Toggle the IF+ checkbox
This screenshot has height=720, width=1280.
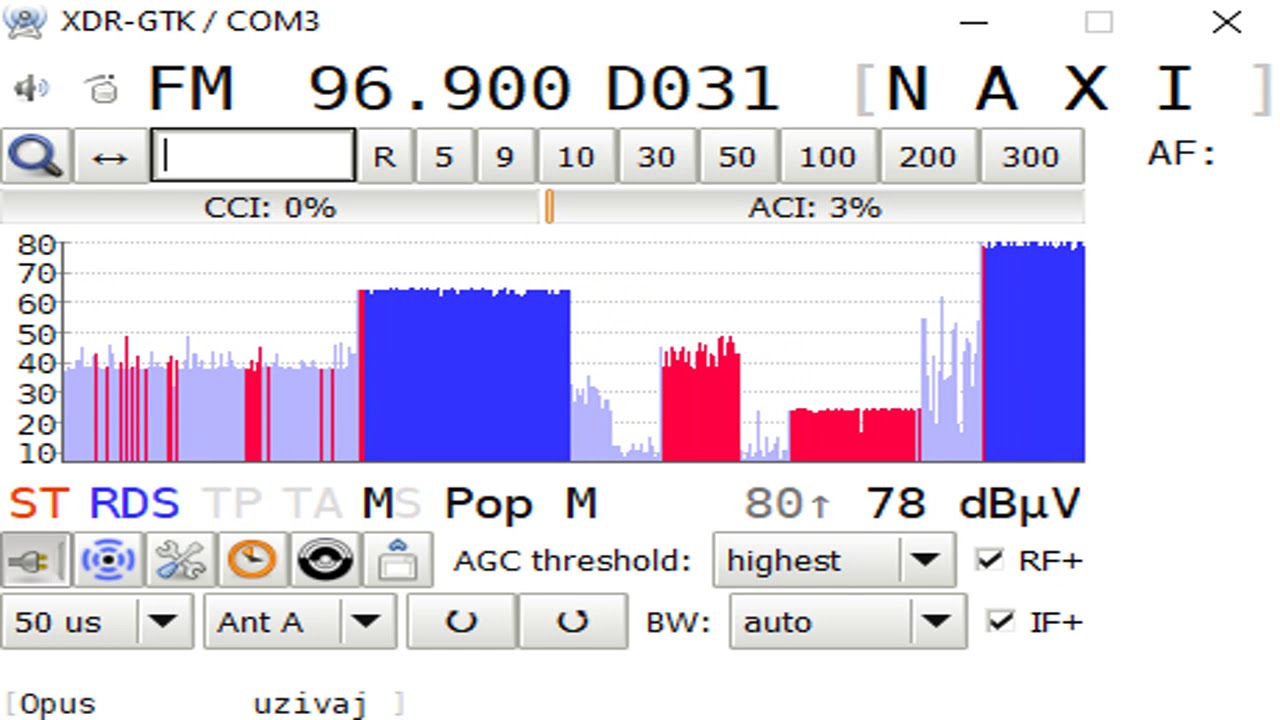(x=999, y=621)
